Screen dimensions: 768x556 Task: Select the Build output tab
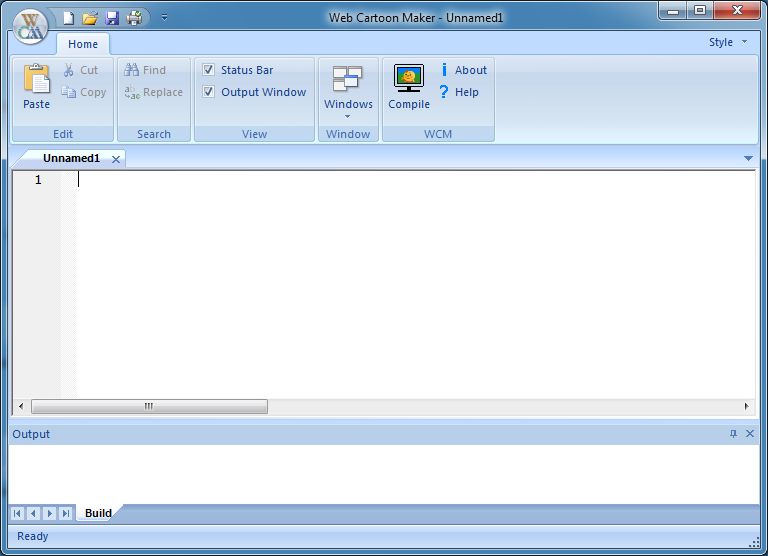(x=98, y=513)
